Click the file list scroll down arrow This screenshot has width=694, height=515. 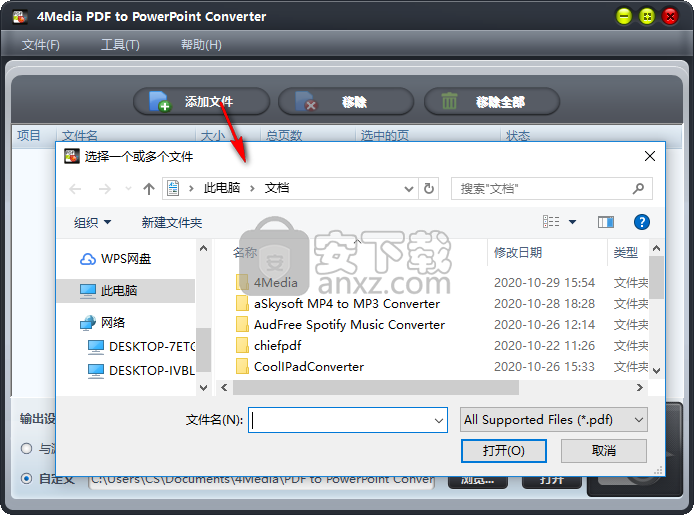click(656, 371)
